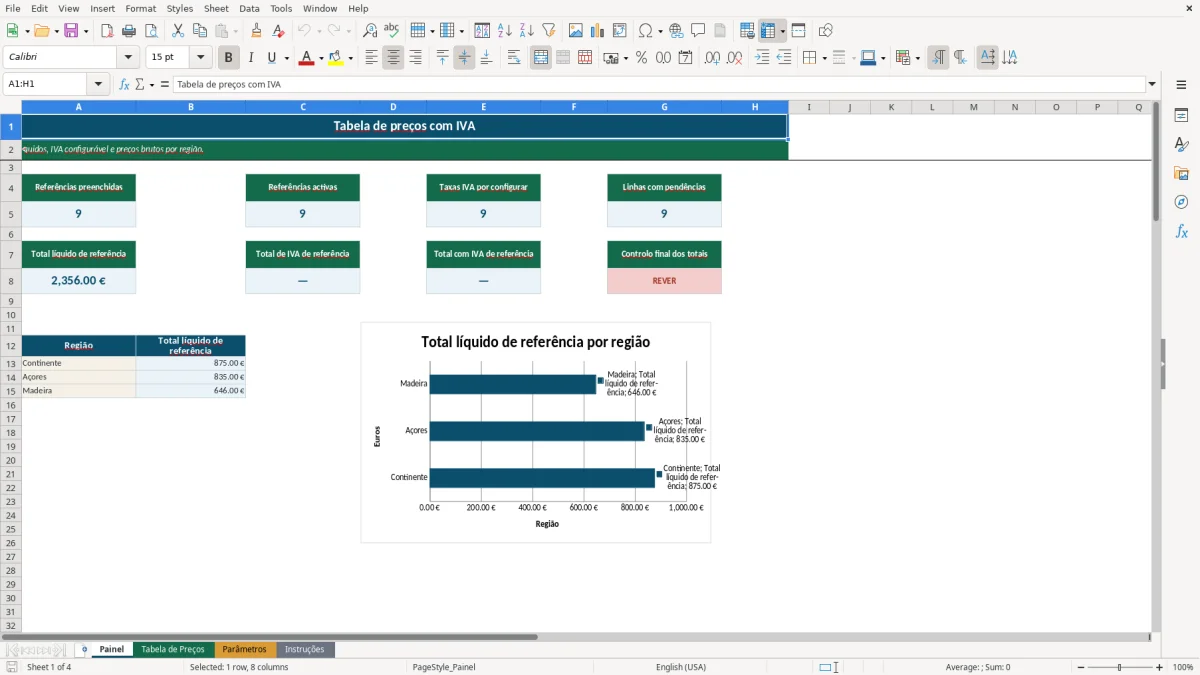Open the Font Size dropdown list
Image resolution: width=1200 pixels, height=675 pixels.
pyautogui.click(x=201, y=58)
